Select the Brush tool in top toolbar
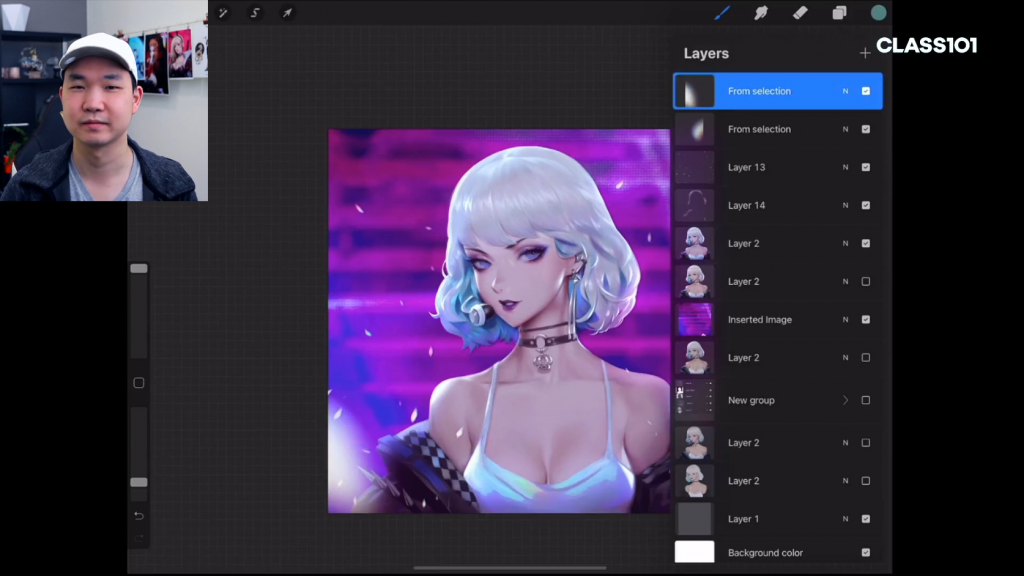 pyautogui.click(x=722, y=13)
